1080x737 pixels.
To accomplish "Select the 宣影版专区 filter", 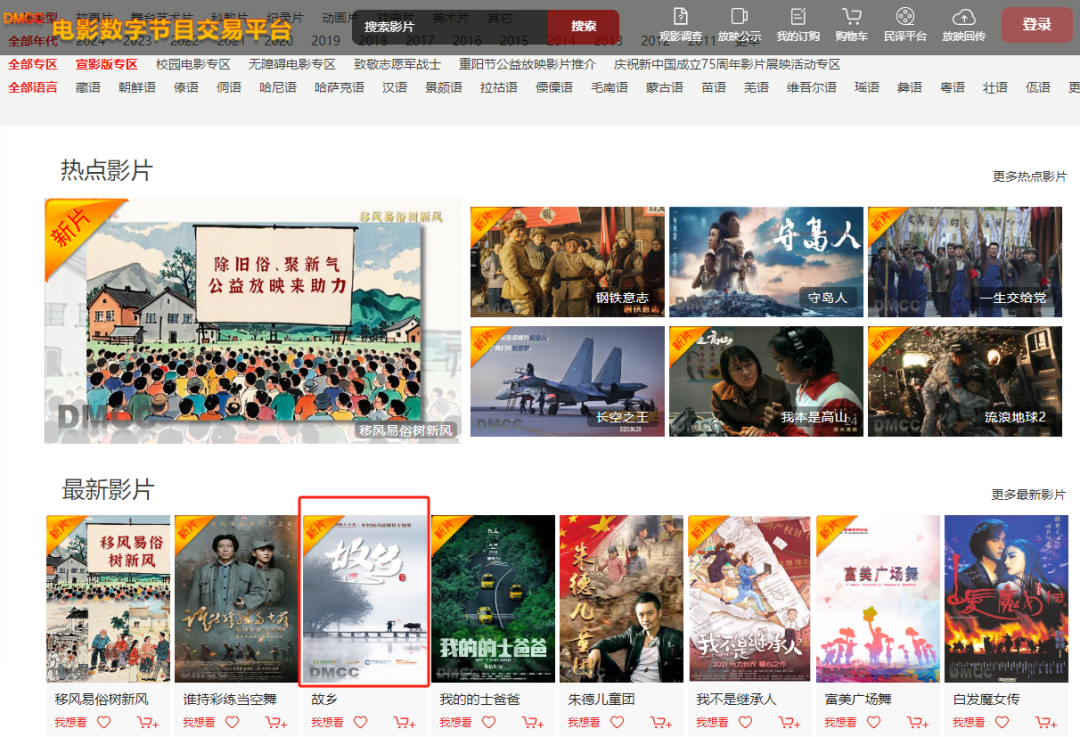I will point(106,65).
